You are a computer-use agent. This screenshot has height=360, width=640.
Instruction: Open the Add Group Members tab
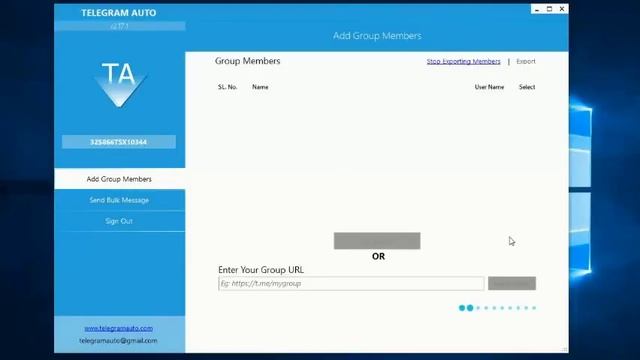(119, 179)
